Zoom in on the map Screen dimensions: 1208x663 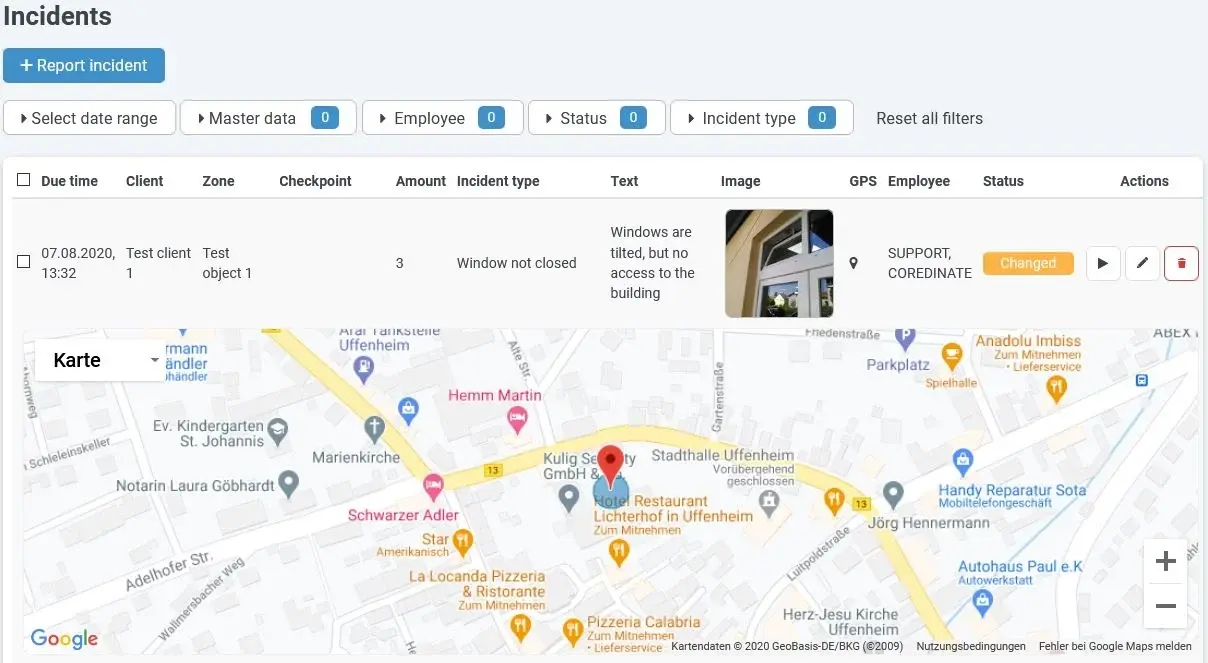(1165, 561)
